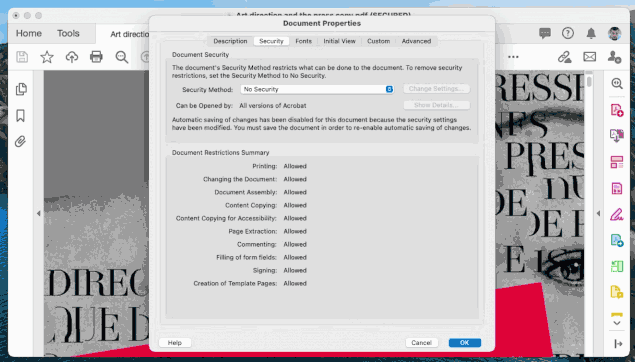Screen dimensions: 635x362
Task: Open the notifications bell
Action: (x=591, y=33)
